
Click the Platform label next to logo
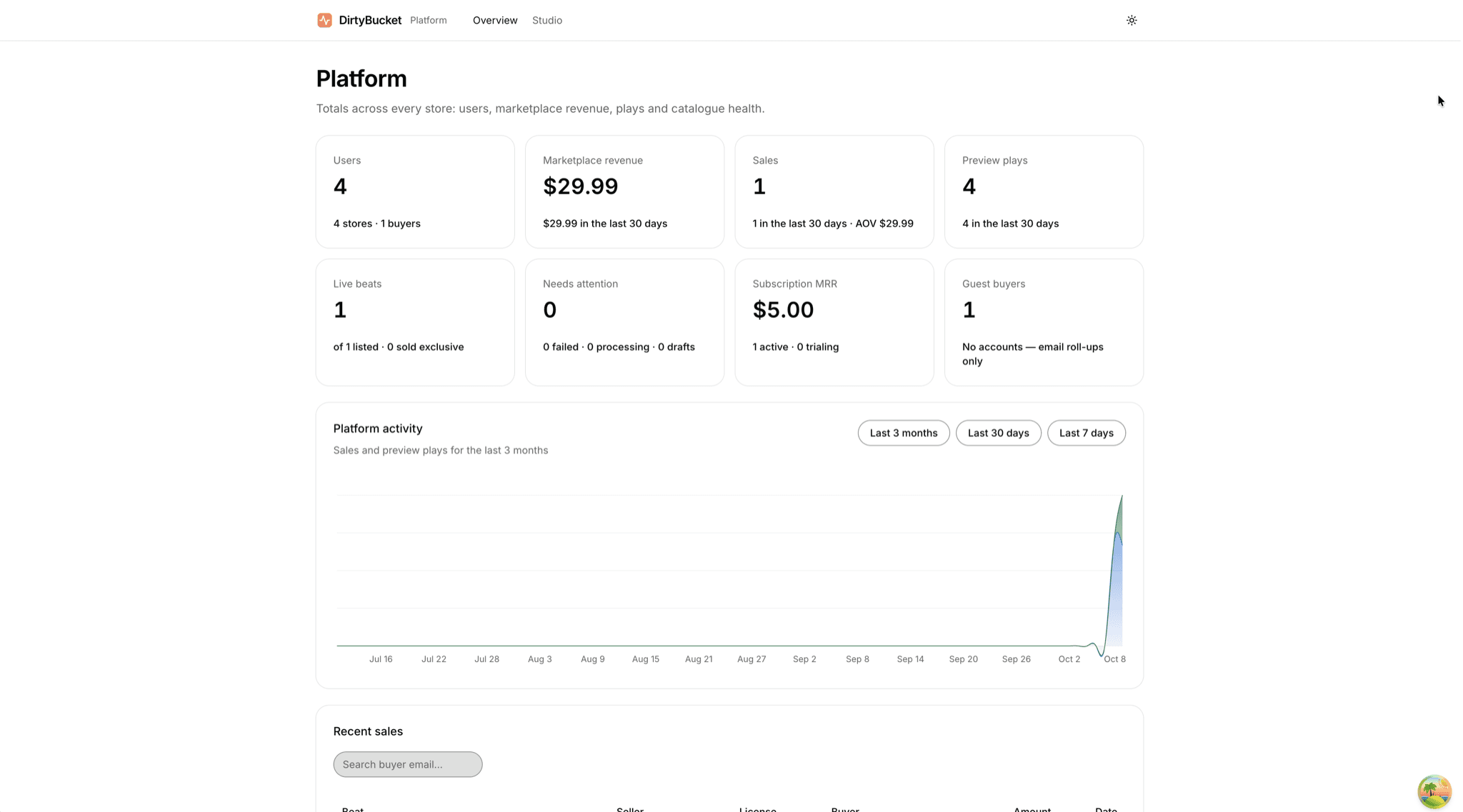click(429, 20)
